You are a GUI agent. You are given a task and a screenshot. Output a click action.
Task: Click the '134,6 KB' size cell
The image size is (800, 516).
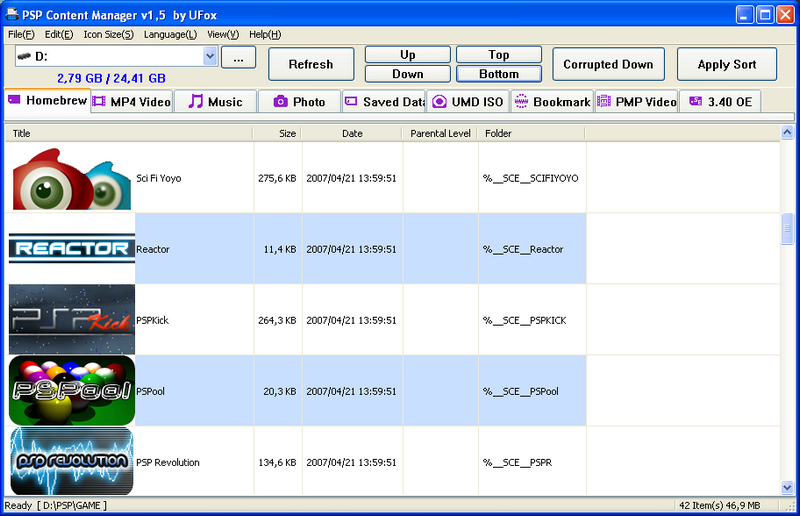click(x=277, y=462)
